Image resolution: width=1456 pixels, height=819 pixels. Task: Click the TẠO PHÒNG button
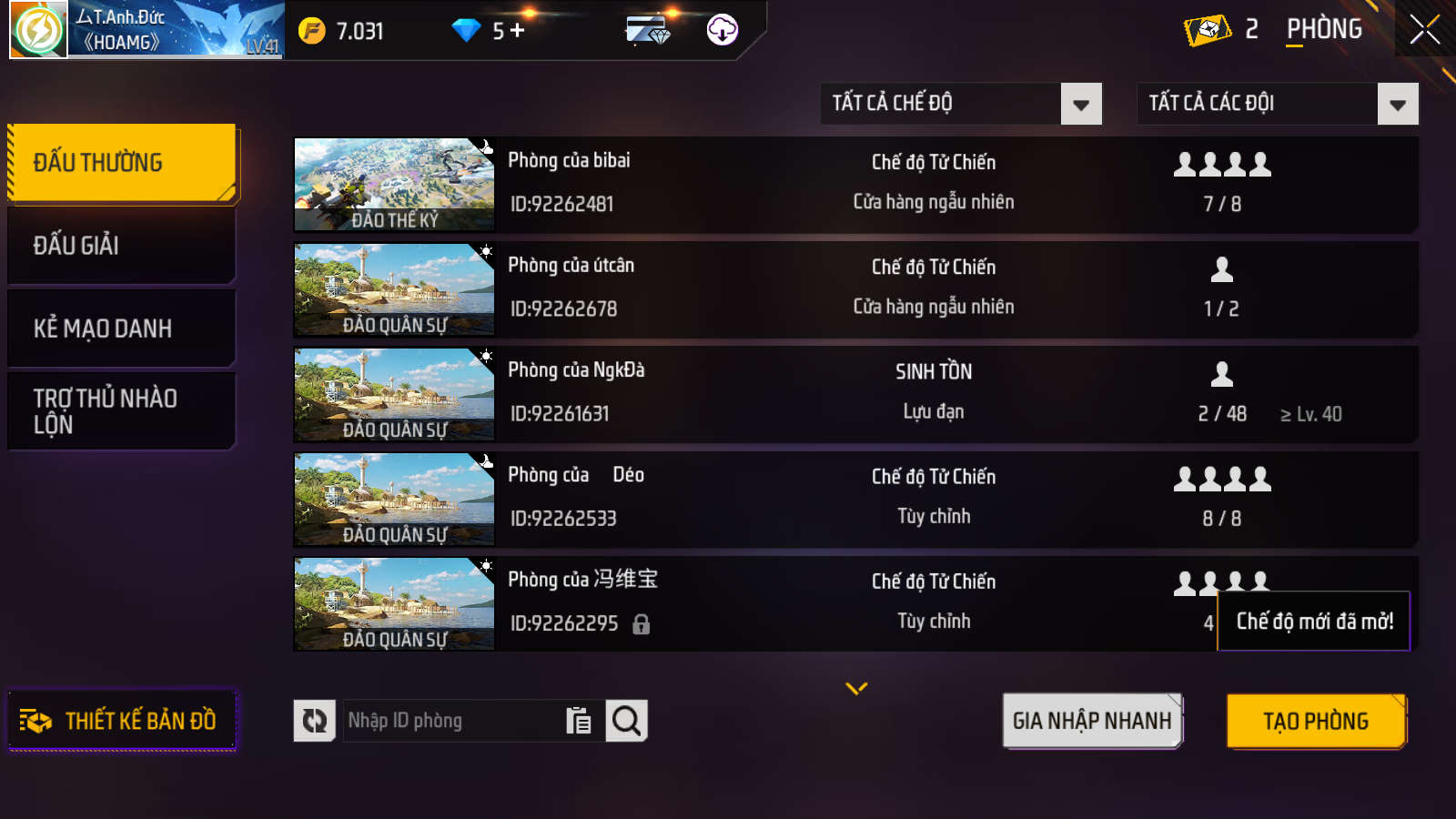tap(1316, 721)
